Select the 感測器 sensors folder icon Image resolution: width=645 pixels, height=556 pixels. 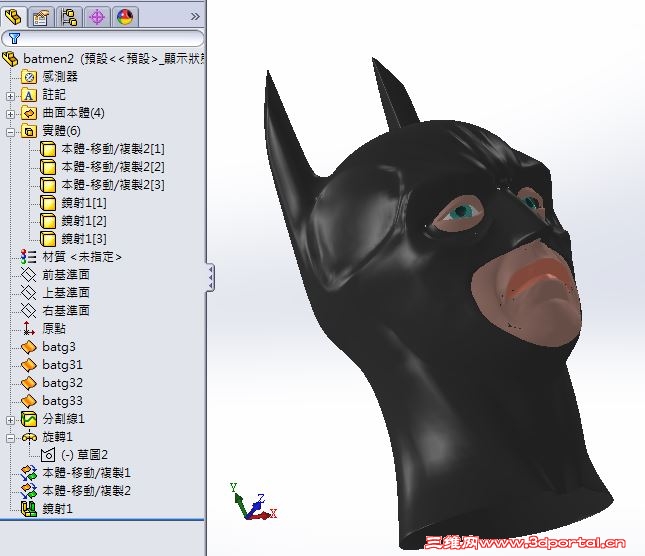[x=29, y=77]
